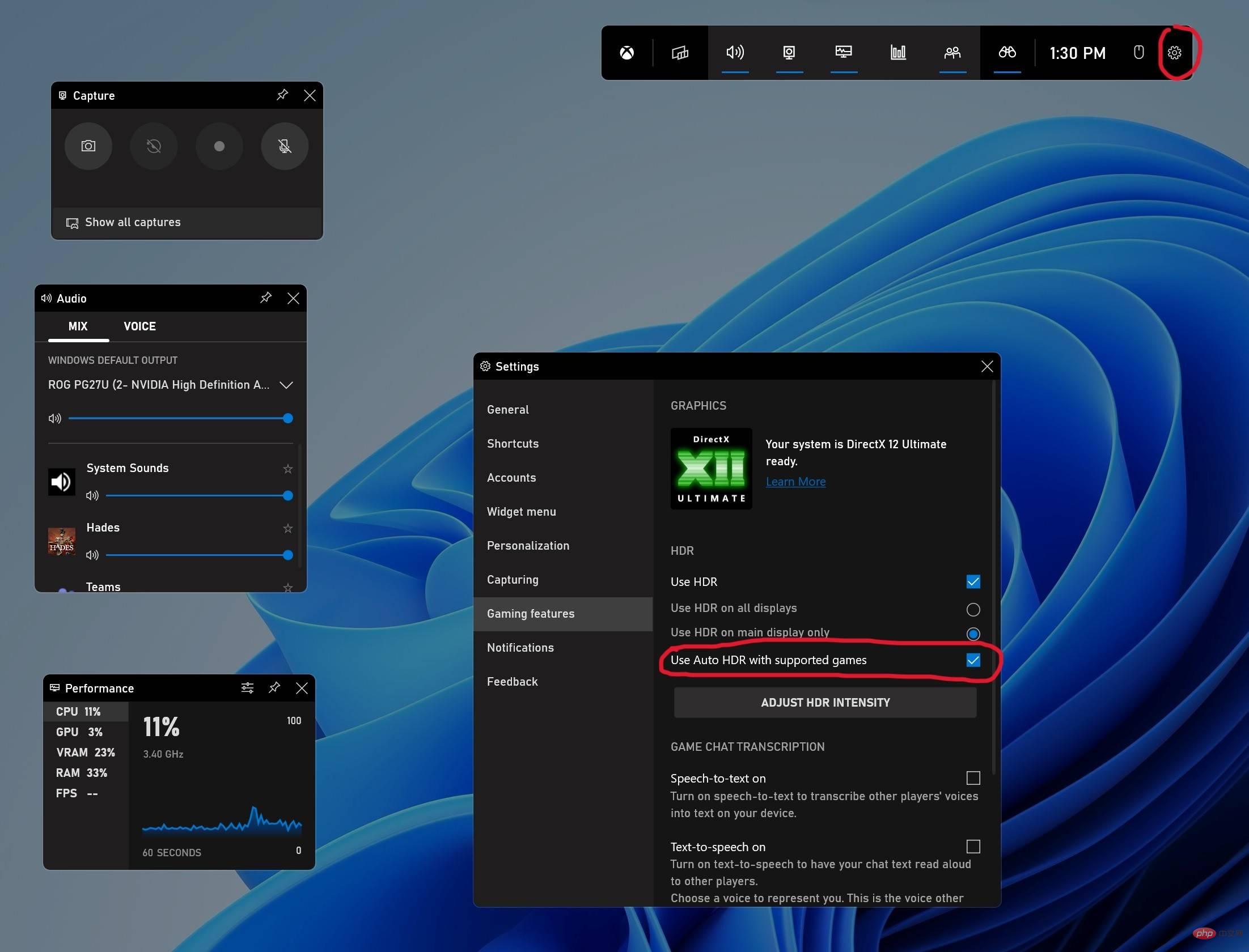
Task: Click the microphone mute icon in Capture
Action: point(284,145)
